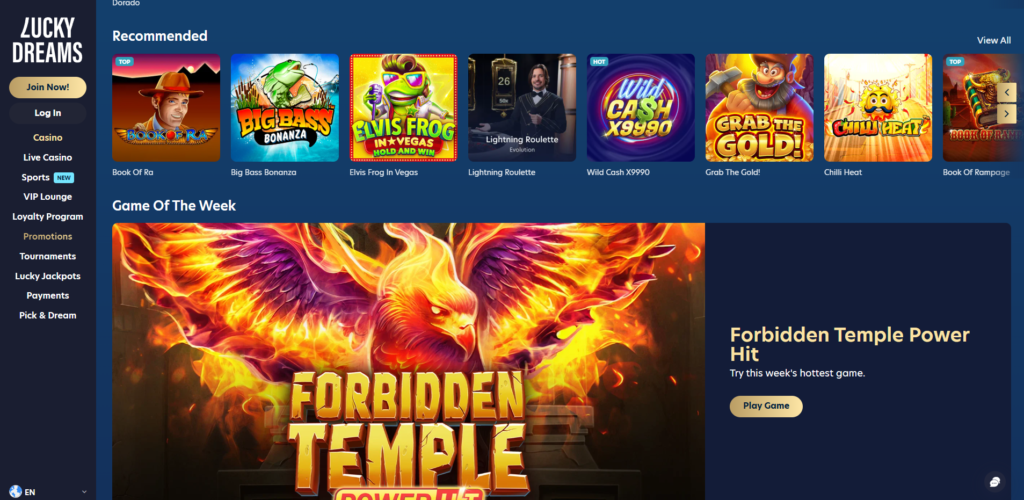
Task: Open the Book Of Ra game tile
Action: coord(166,108)
